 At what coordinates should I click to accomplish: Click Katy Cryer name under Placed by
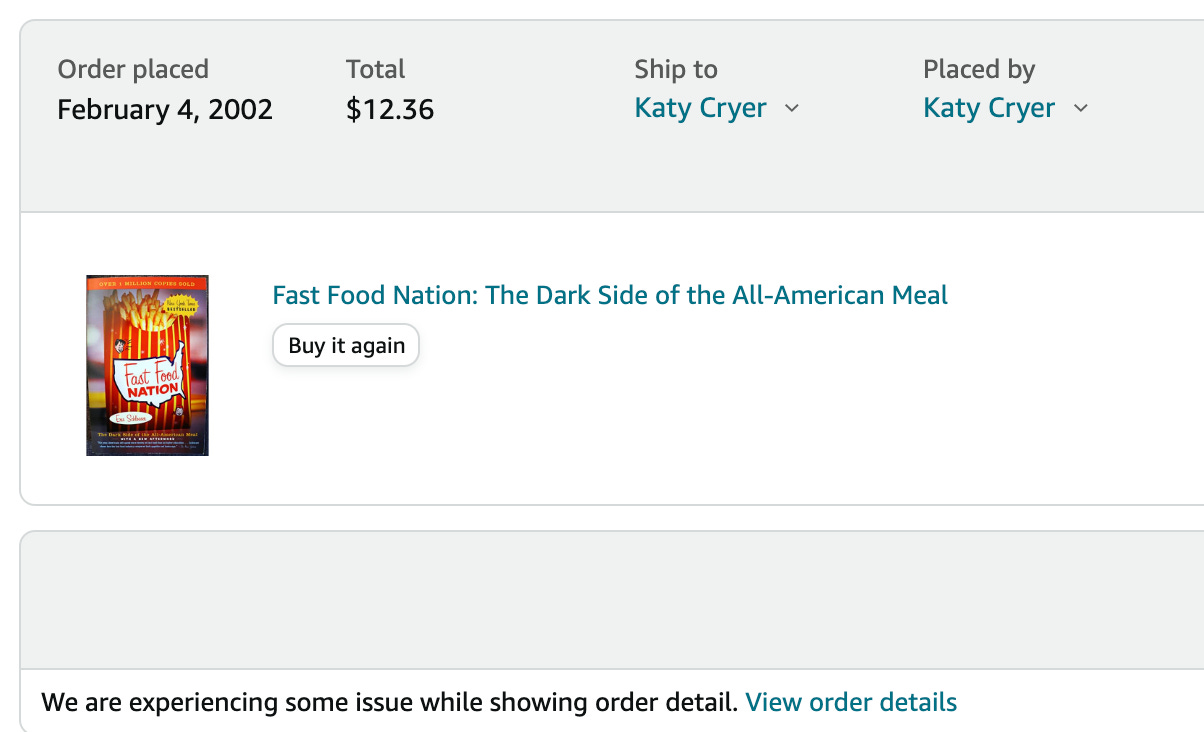(x=988, y=108)
